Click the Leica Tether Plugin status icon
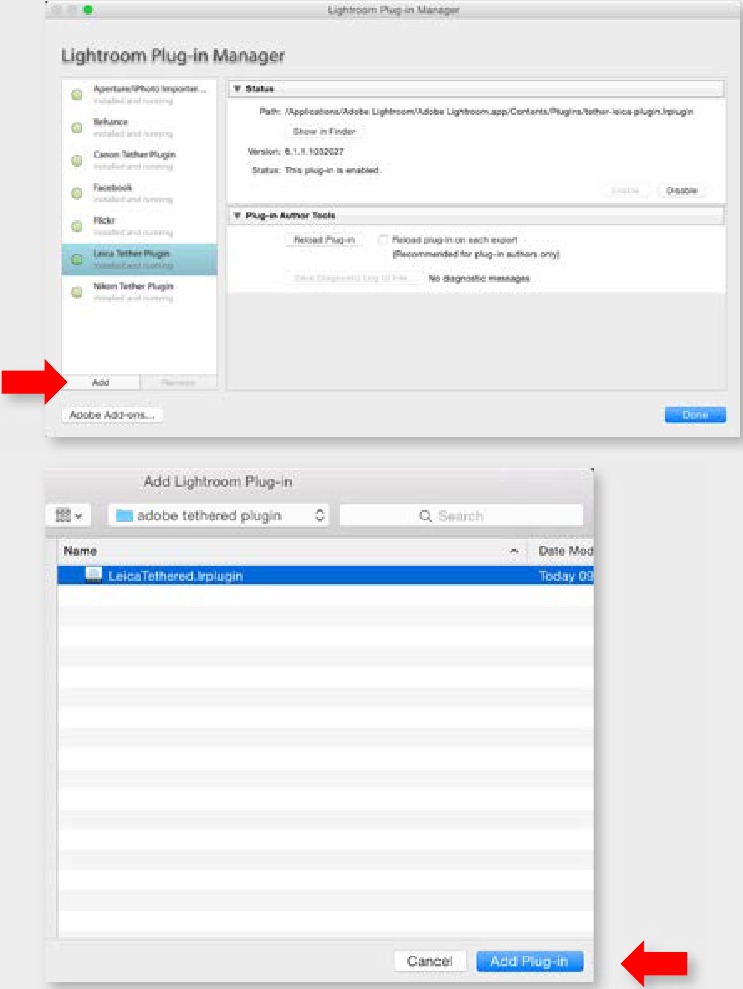 tap(76, 259)
